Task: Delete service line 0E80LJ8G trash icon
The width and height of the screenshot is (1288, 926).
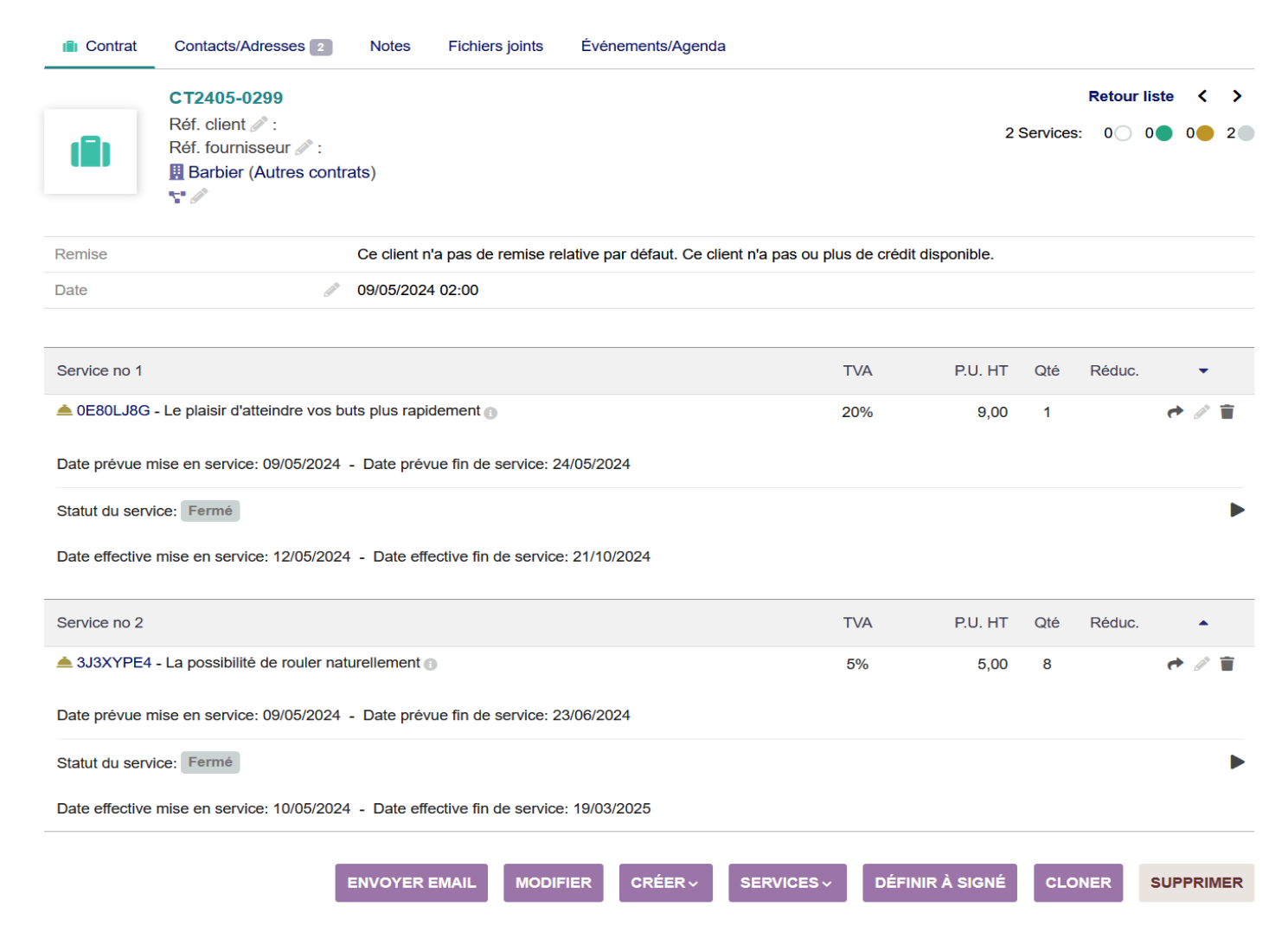Action: [1227, 412]
